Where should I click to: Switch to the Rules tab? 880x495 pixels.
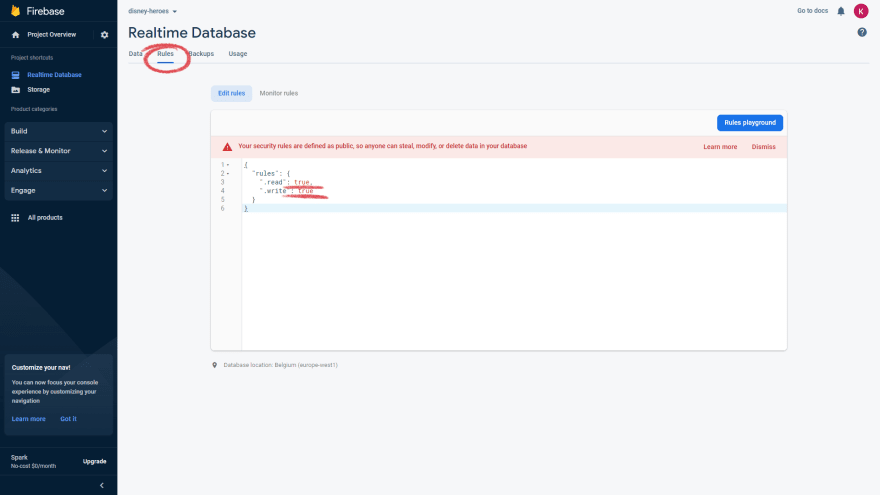165,54
